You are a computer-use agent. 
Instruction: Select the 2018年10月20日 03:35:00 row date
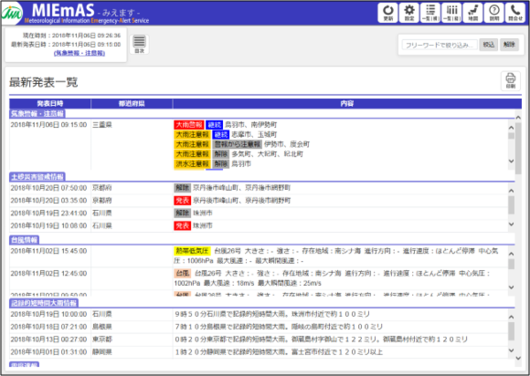[x=49, y=201]
